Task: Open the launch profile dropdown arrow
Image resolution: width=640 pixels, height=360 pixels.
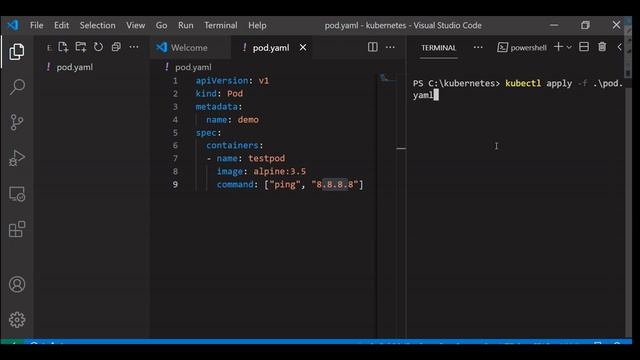Action: [569, 47]
